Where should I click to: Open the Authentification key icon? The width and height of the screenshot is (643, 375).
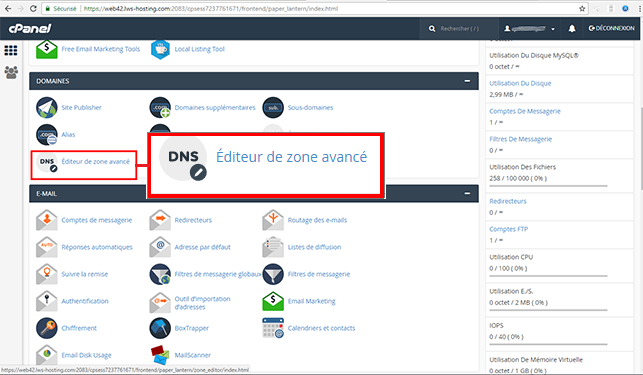pyautogui.click(x=46, y=301)
